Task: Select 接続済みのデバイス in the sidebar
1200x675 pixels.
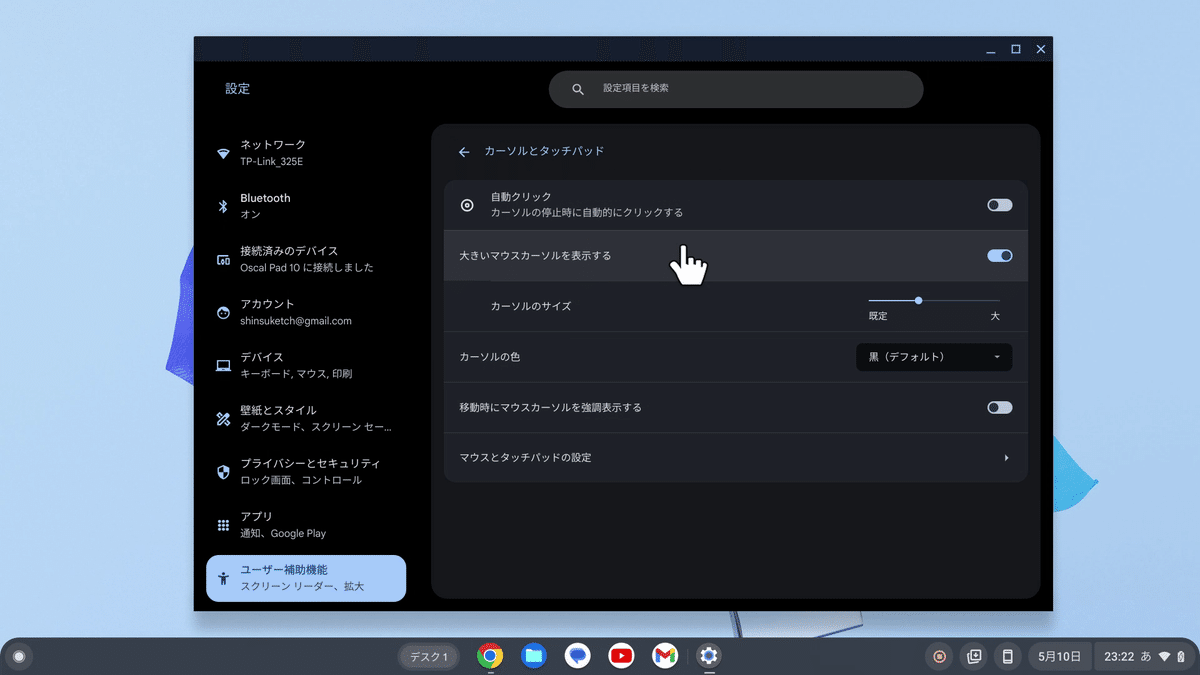Action: (x=306, y=259)
